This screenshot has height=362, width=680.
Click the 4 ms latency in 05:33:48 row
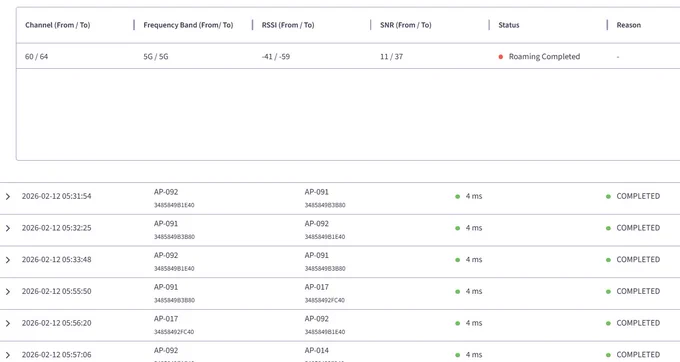click(474, 259)
